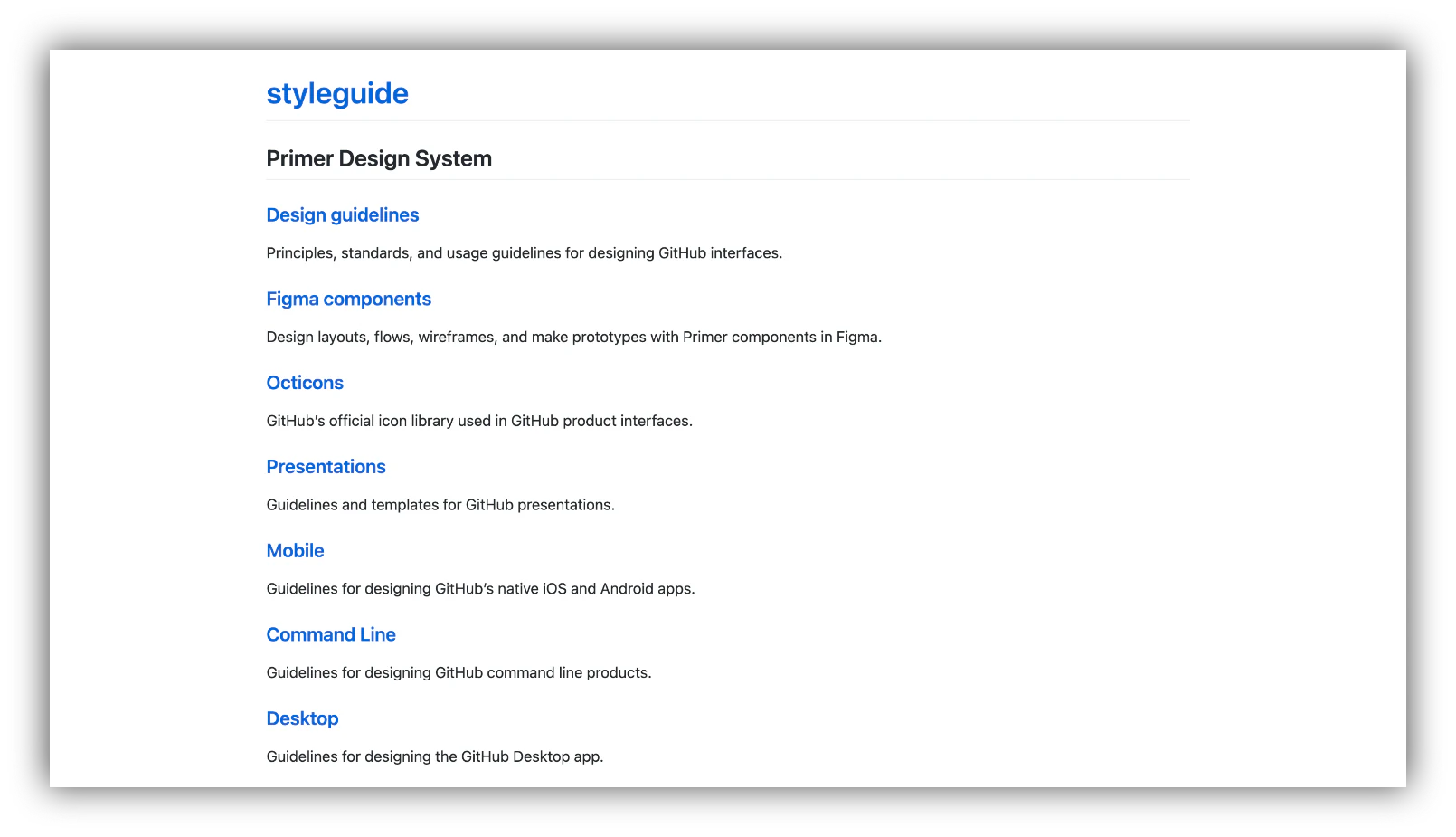The image size is (1456, 837).
Task: Follow the Mobile guidelines link
Action: pos(295,551)
